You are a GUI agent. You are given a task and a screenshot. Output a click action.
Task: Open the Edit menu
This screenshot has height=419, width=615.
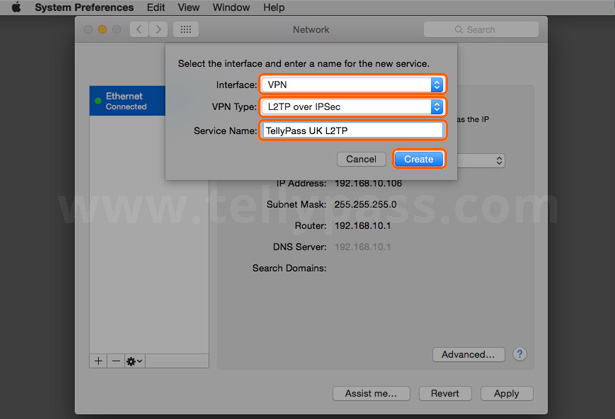tap(156, 7)
